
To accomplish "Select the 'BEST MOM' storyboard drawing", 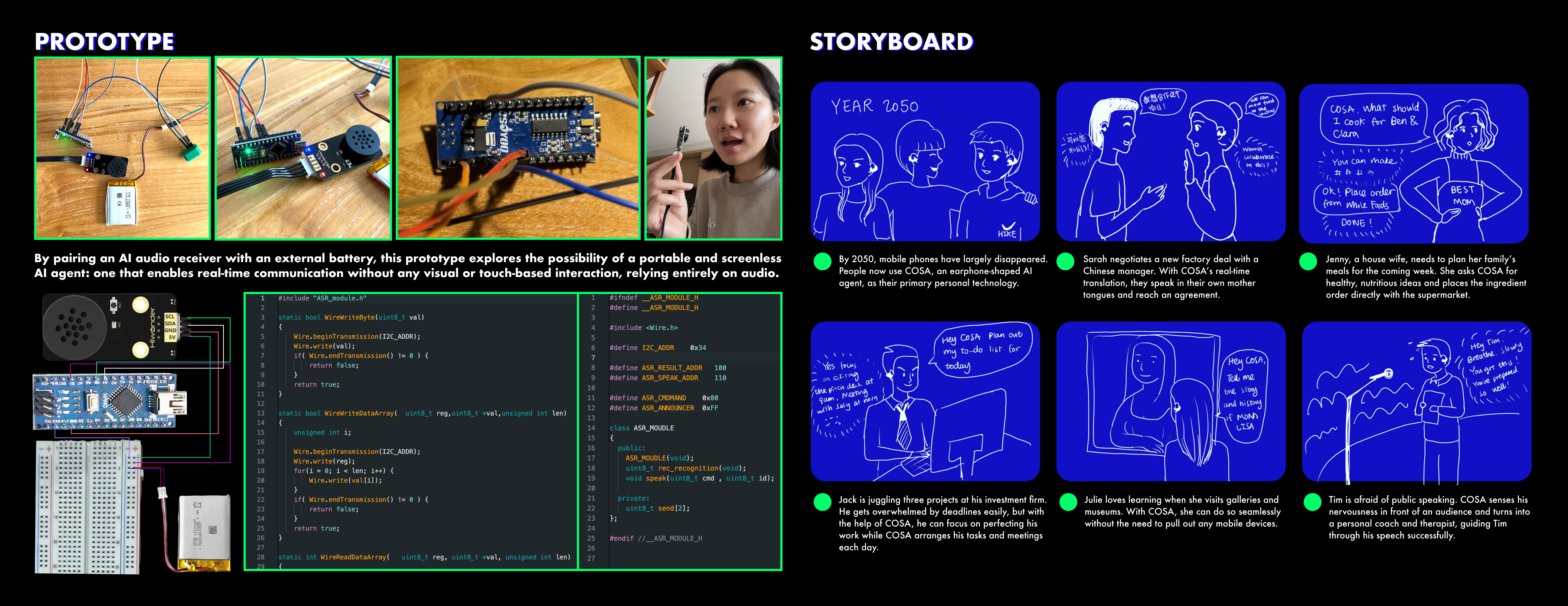I will (x=1414, y=163).
